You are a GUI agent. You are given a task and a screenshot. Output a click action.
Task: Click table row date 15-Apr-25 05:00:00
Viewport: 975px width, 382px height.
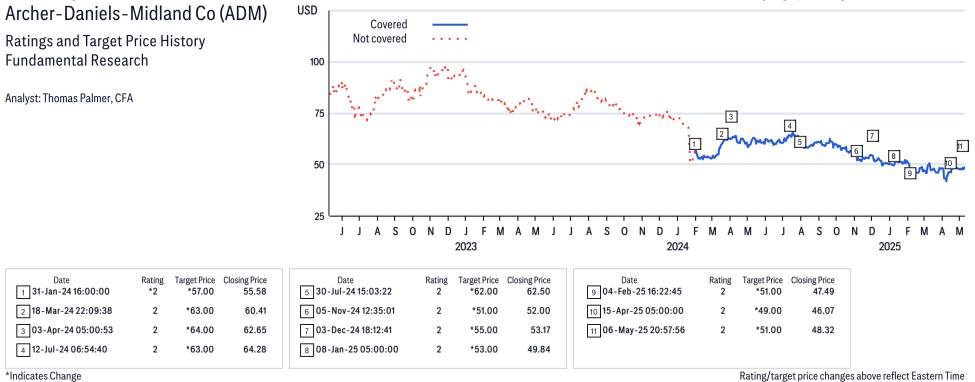coord(642,310)
